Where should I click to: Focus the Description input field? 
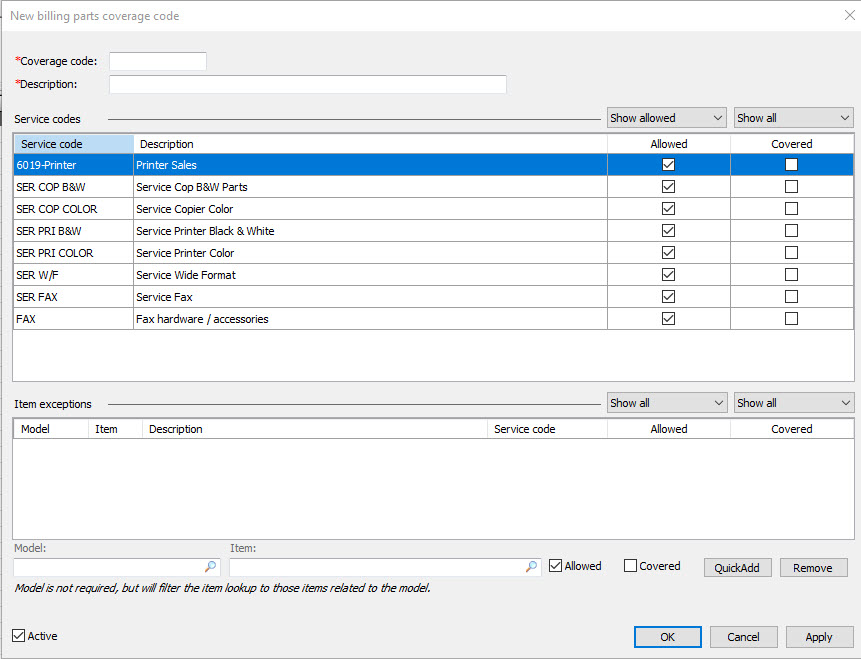(x=308, y=85)
